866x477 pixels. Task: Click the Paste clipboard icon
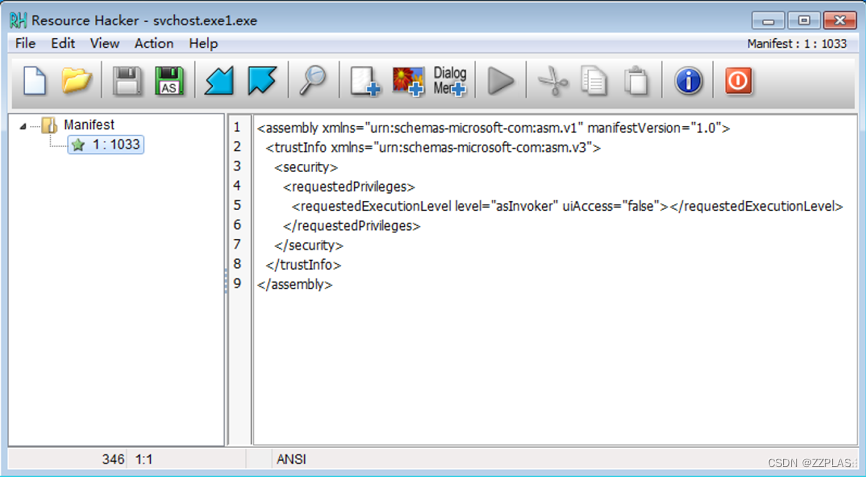pyautogui.click(x=636, y=81)
